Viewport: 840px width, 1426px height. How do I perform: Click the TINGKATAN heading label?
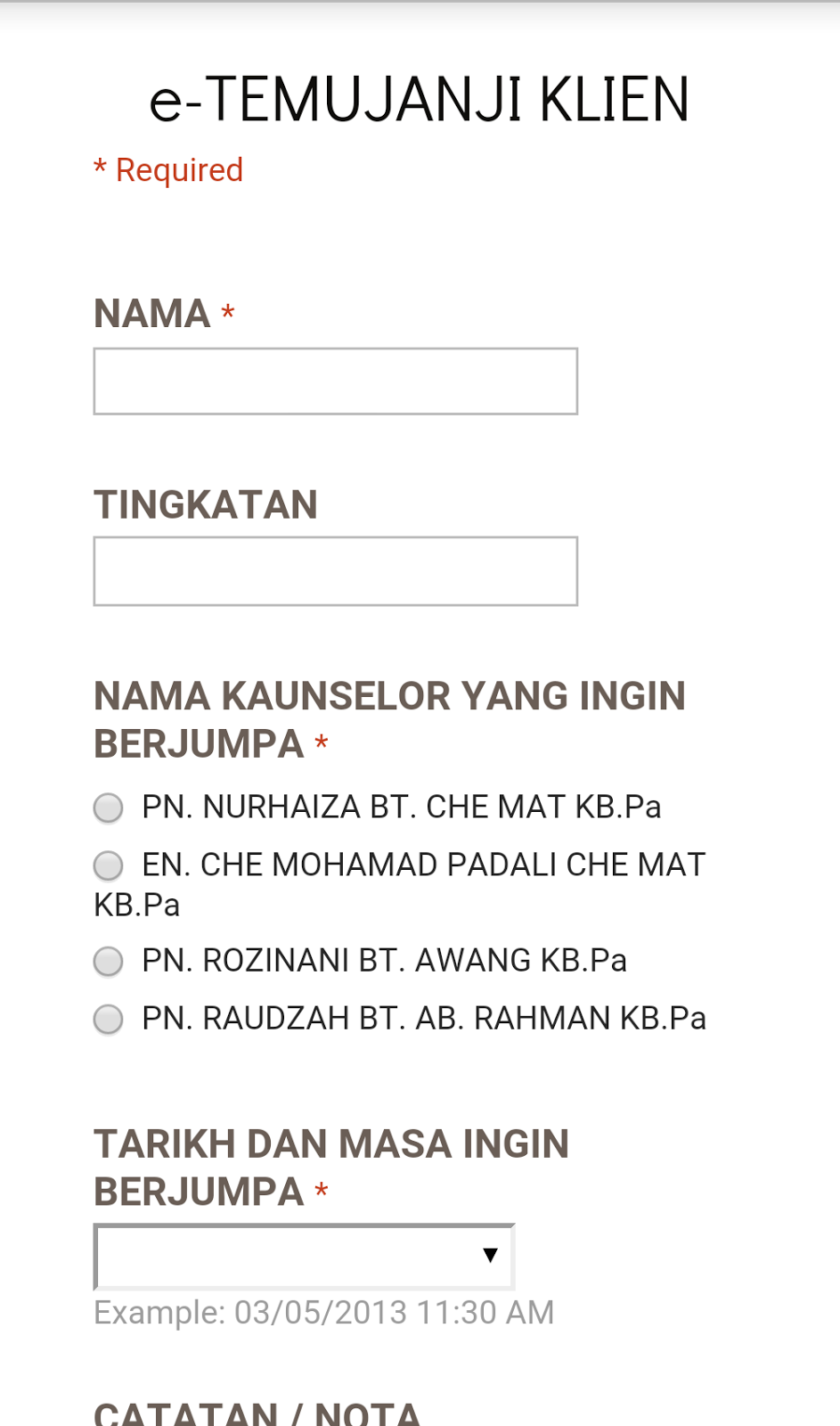coord(206,504)
